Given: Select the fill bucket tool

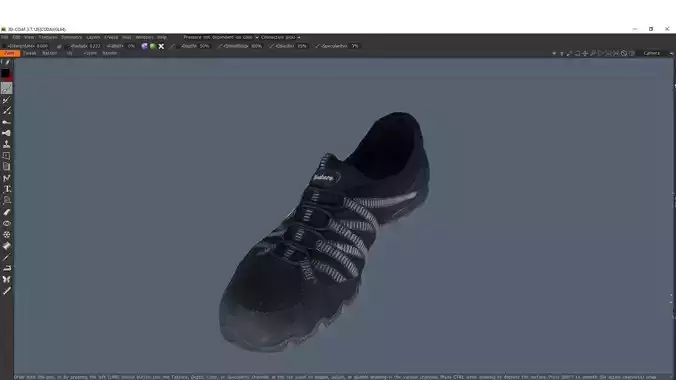Looking at the screenshot, I should click(x=6, y=246).
